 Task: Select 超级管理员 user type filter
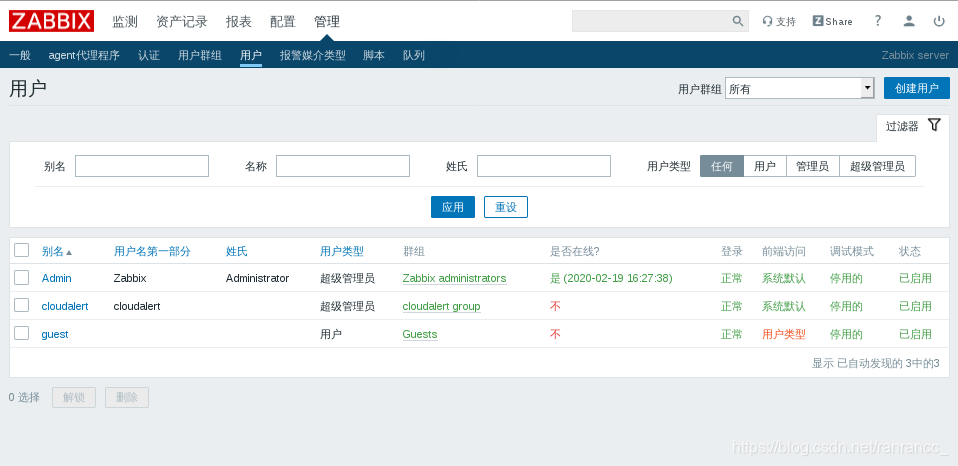pos(877,166)
